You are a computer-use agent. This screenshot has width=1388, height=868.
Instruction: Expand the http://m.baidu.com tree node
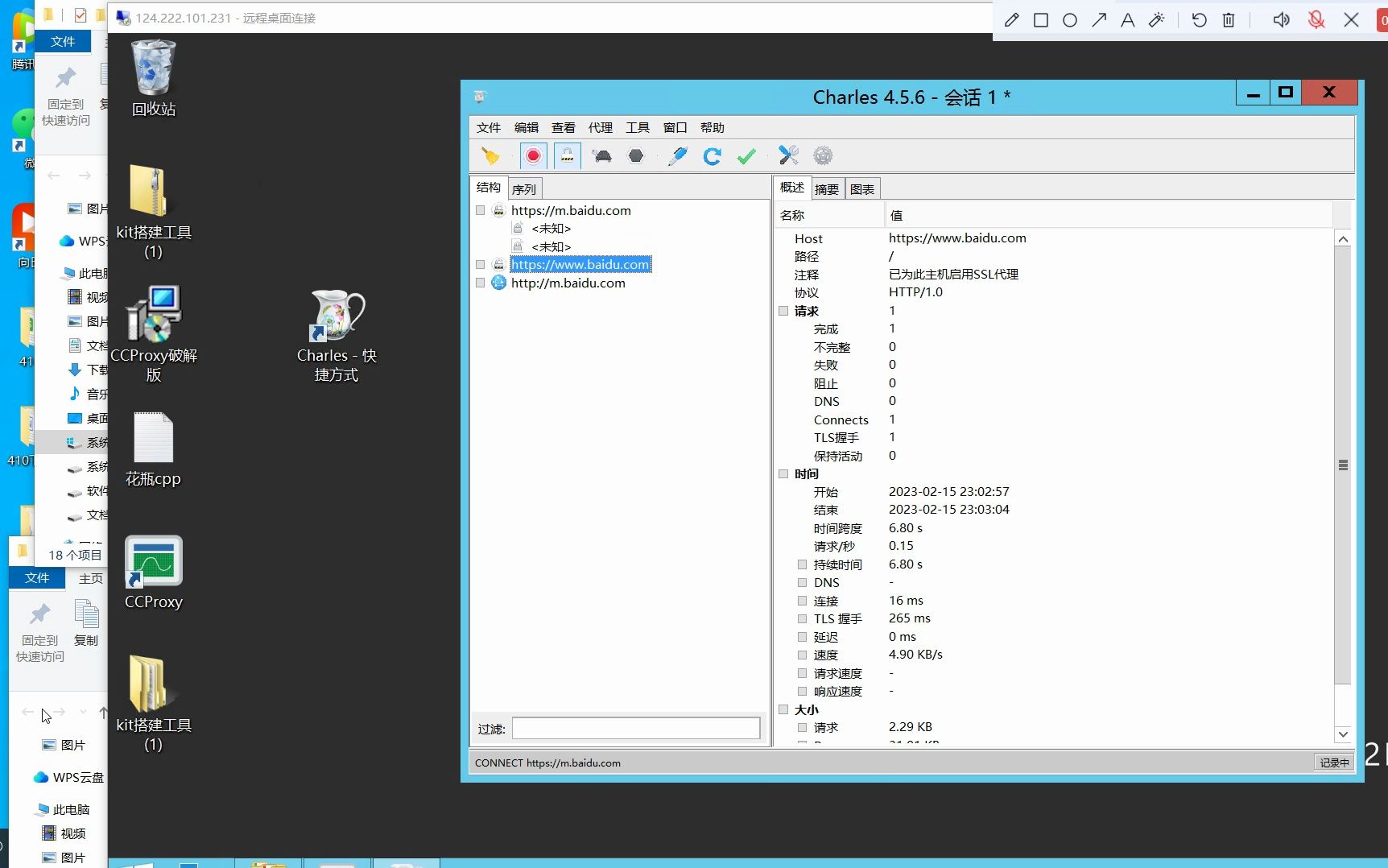point(481,283)
